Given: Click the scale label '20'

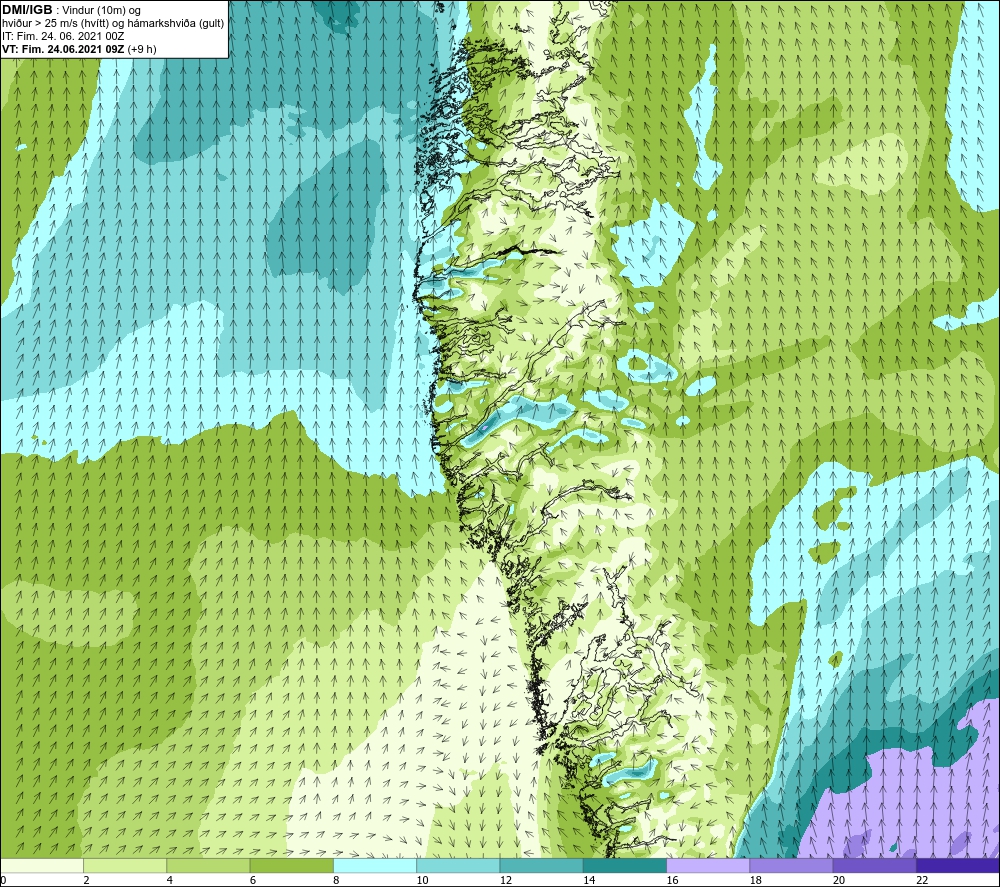Looking at the screenshot, I should (839, 881).
